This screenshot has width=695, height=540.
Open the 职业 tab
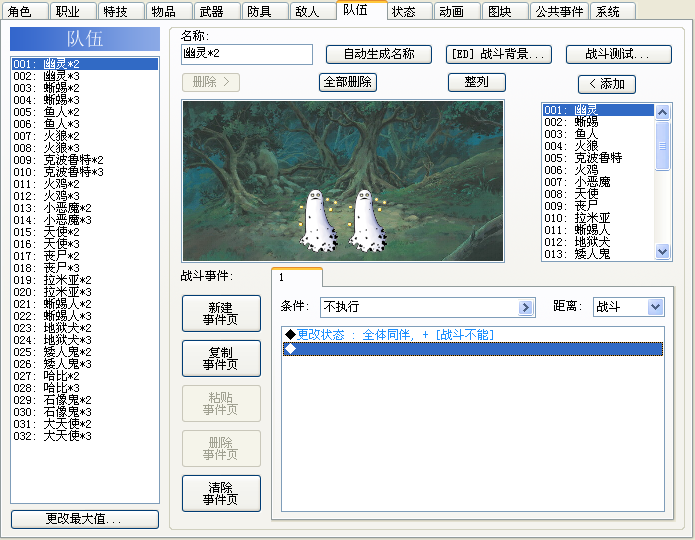(x=73, y=11)
